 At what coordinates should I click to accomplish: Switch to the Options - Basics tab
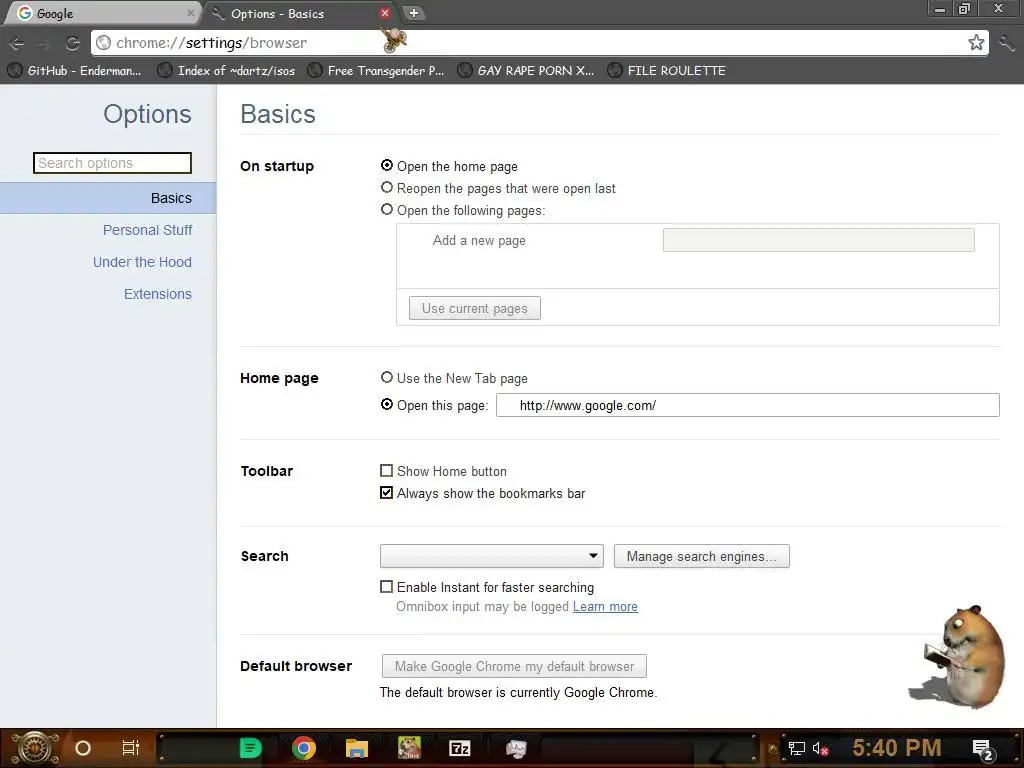pyautogui.click(x=297, y=13)
